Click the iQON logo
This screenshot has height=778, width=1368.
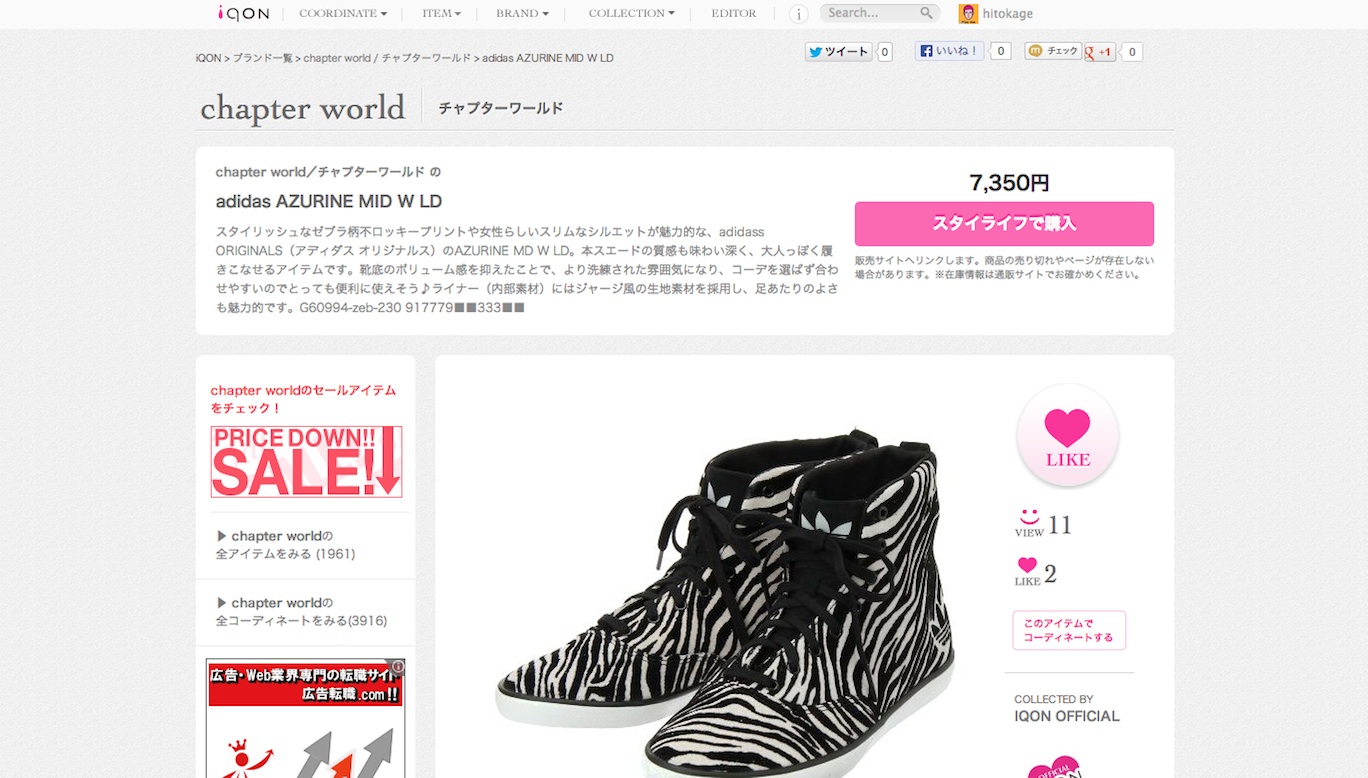click(x=243, y=13)
